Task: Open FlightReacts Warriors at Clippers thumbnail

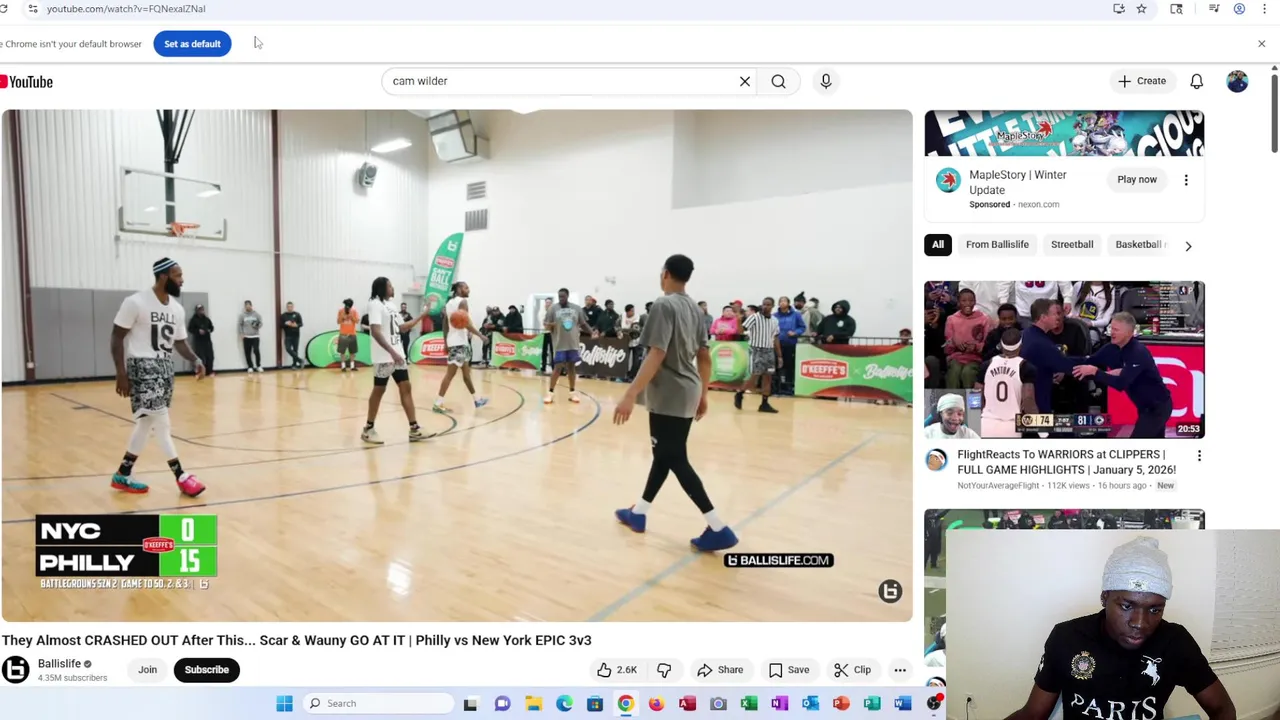Action: coord(1064,360)
